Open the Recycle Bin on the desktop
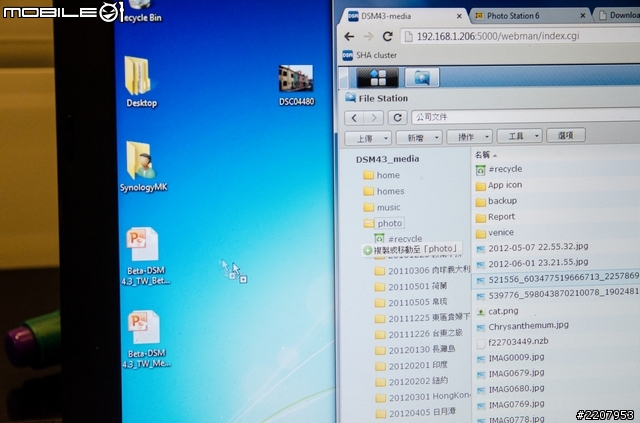This screenshot has width=640, height=423. click(141, 11)
